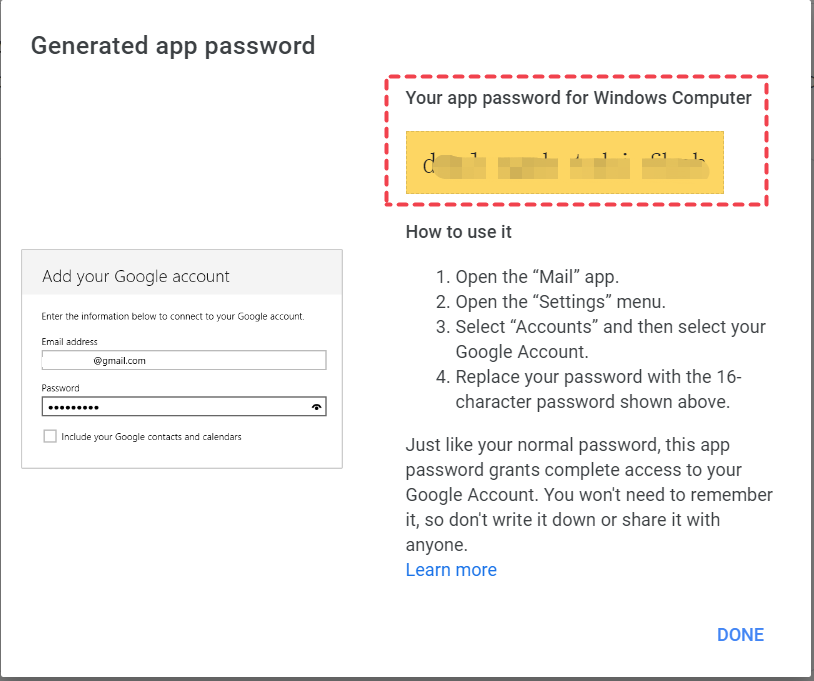Click the Password label above the field
Screen dimensions: 814x681
pyautogui.click(x=60, y=388)
